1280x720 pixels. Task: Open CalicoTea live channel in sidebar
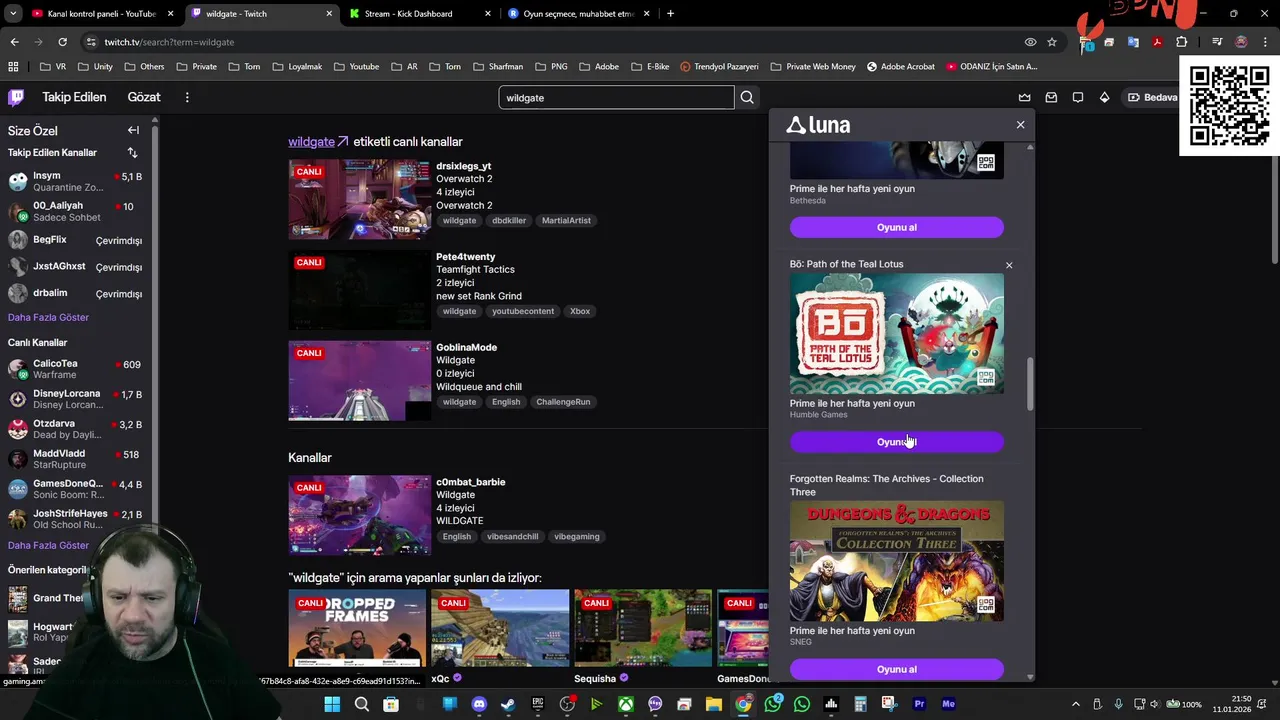point(75,369)
